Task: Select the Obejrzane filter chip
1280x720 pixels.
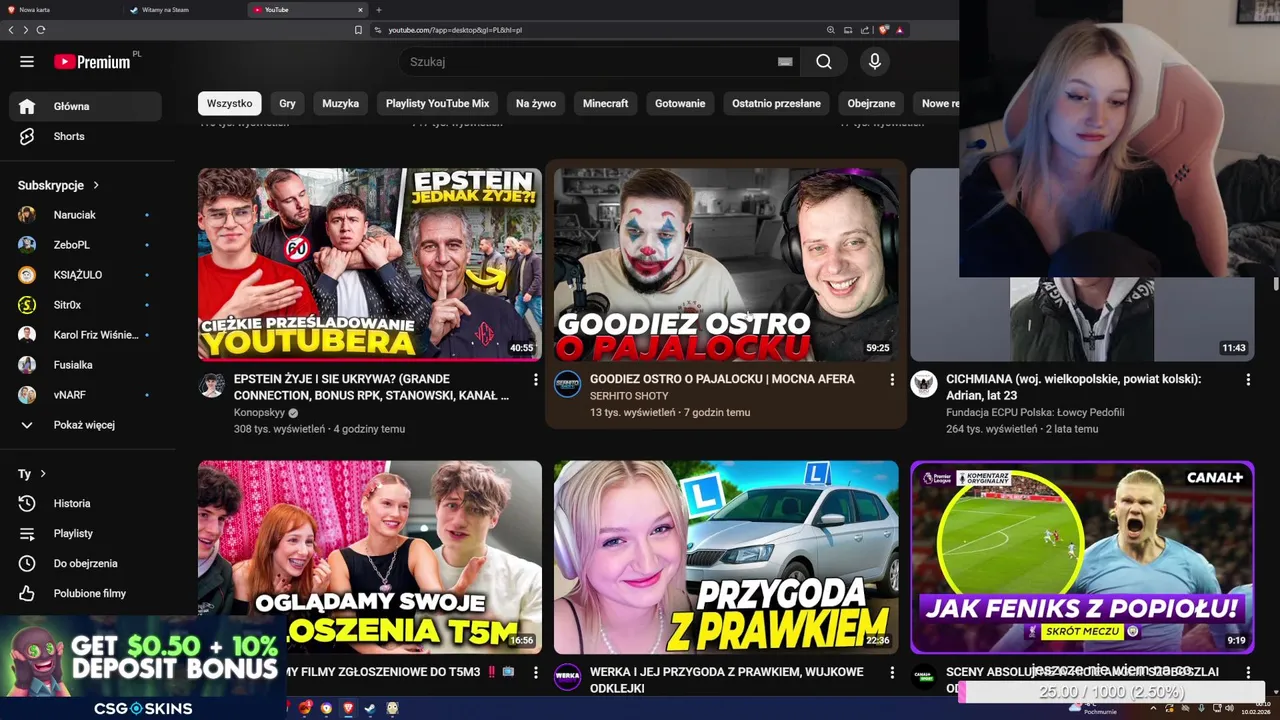Action: pyautogui.click(x=871, y=103)
